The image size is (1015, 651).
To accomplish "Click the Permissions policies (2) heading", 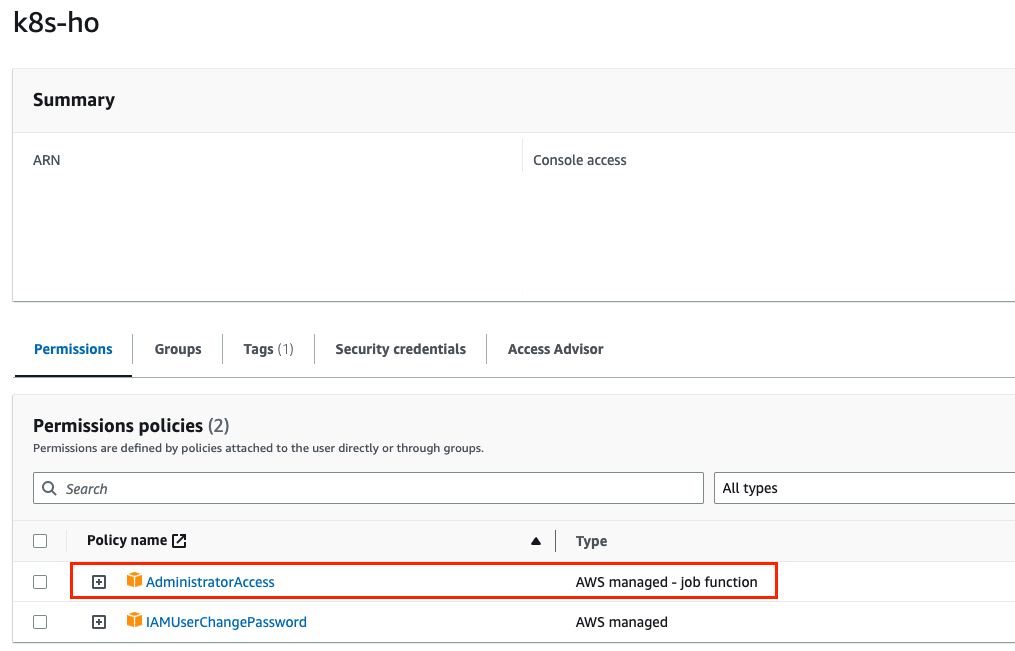I will click(x=131, y=425).
